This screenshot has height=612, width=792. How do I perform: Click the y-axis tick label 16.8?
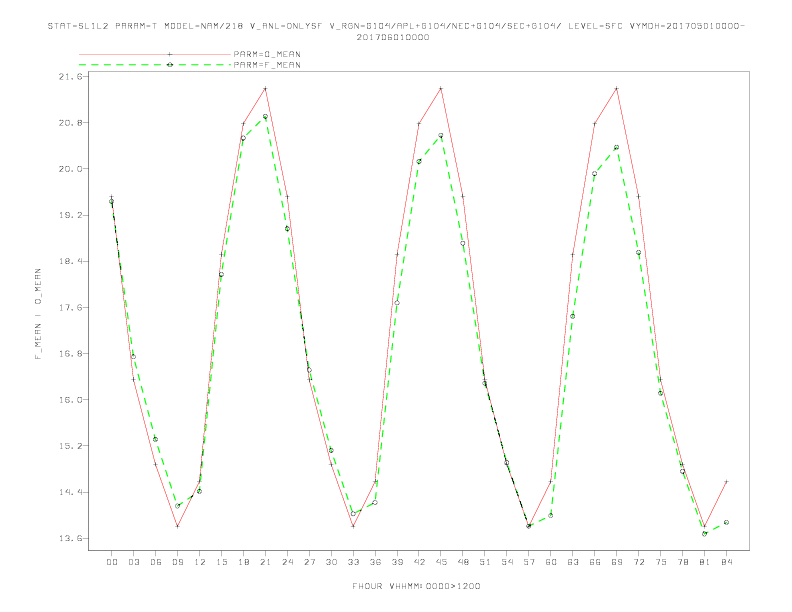tap(70, 353)
